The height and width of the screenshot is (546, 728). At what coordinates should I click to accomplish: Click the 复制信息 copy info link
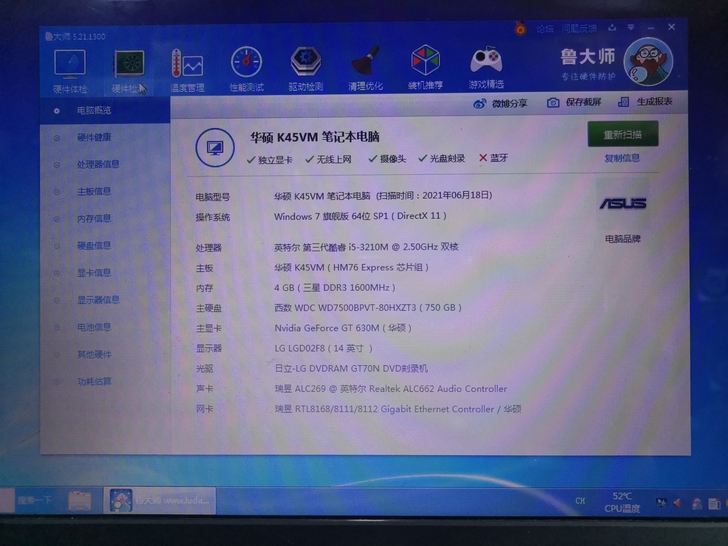tap(622, 158)
